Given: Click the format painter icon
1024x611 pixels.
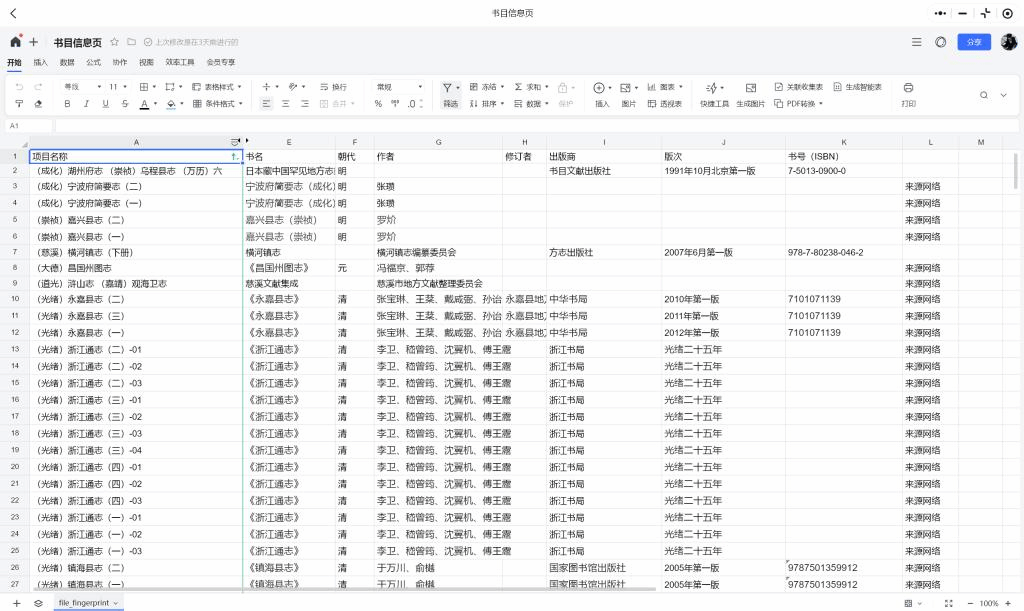Looking at the screenshot, I should click(x=19, y=103).
